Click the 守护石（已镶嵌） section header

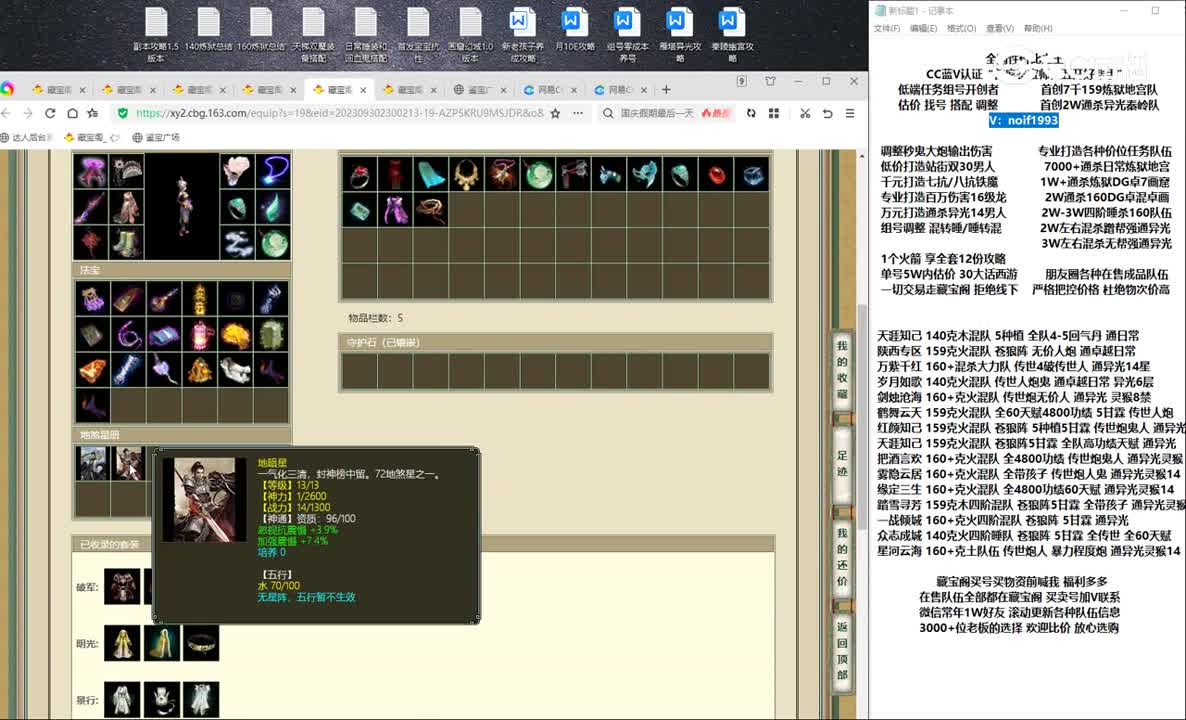[556, 343]
